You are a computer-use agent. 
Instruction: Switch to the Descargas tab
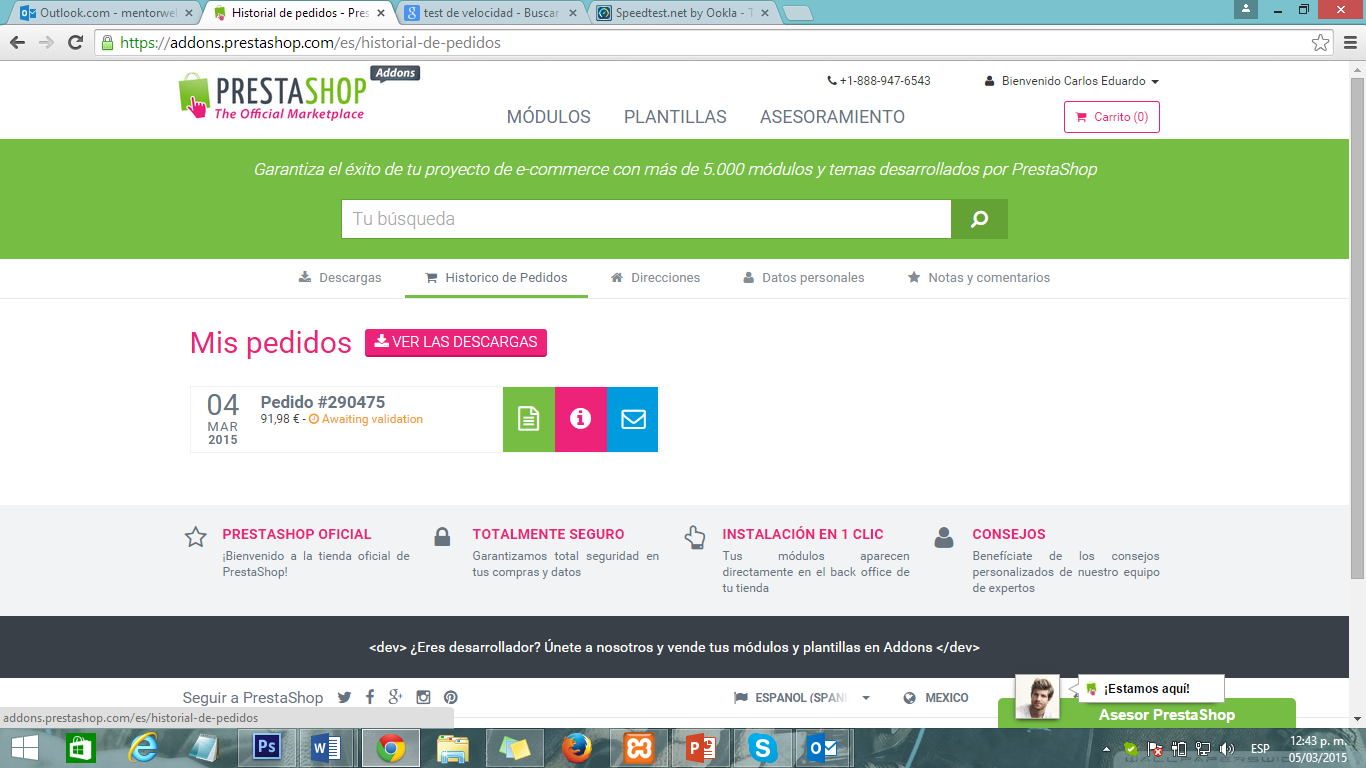pyautogui.click(x=340, y=278)
